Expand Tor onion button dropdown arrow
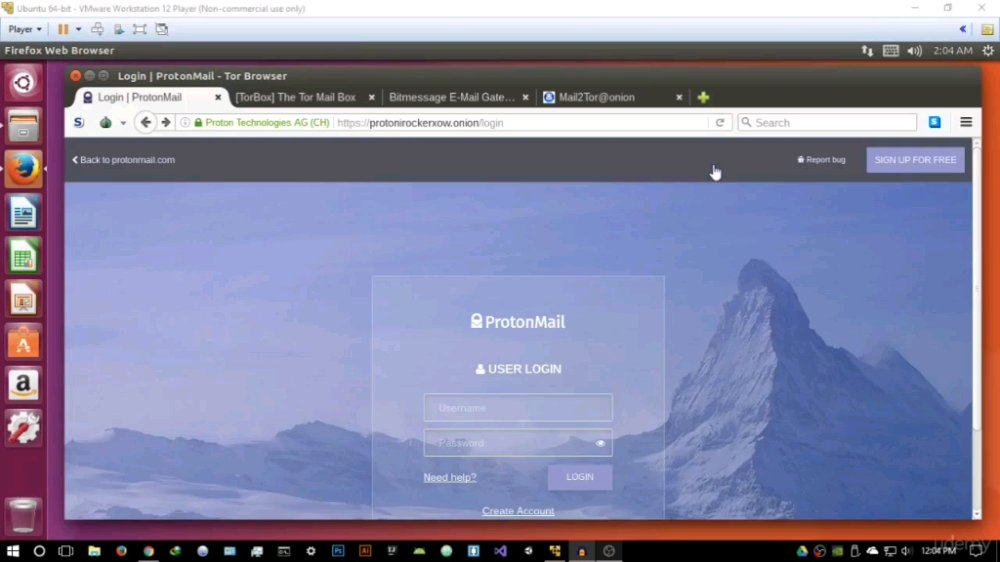Image resolution: width=1000 pixels, height=562 pixels. 123,122
